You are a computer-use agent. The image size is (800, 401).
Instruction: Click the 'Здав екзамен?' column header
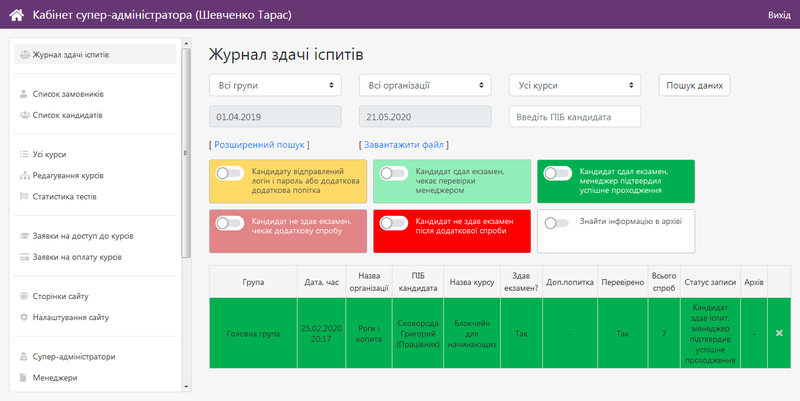(x=521, y=282)
